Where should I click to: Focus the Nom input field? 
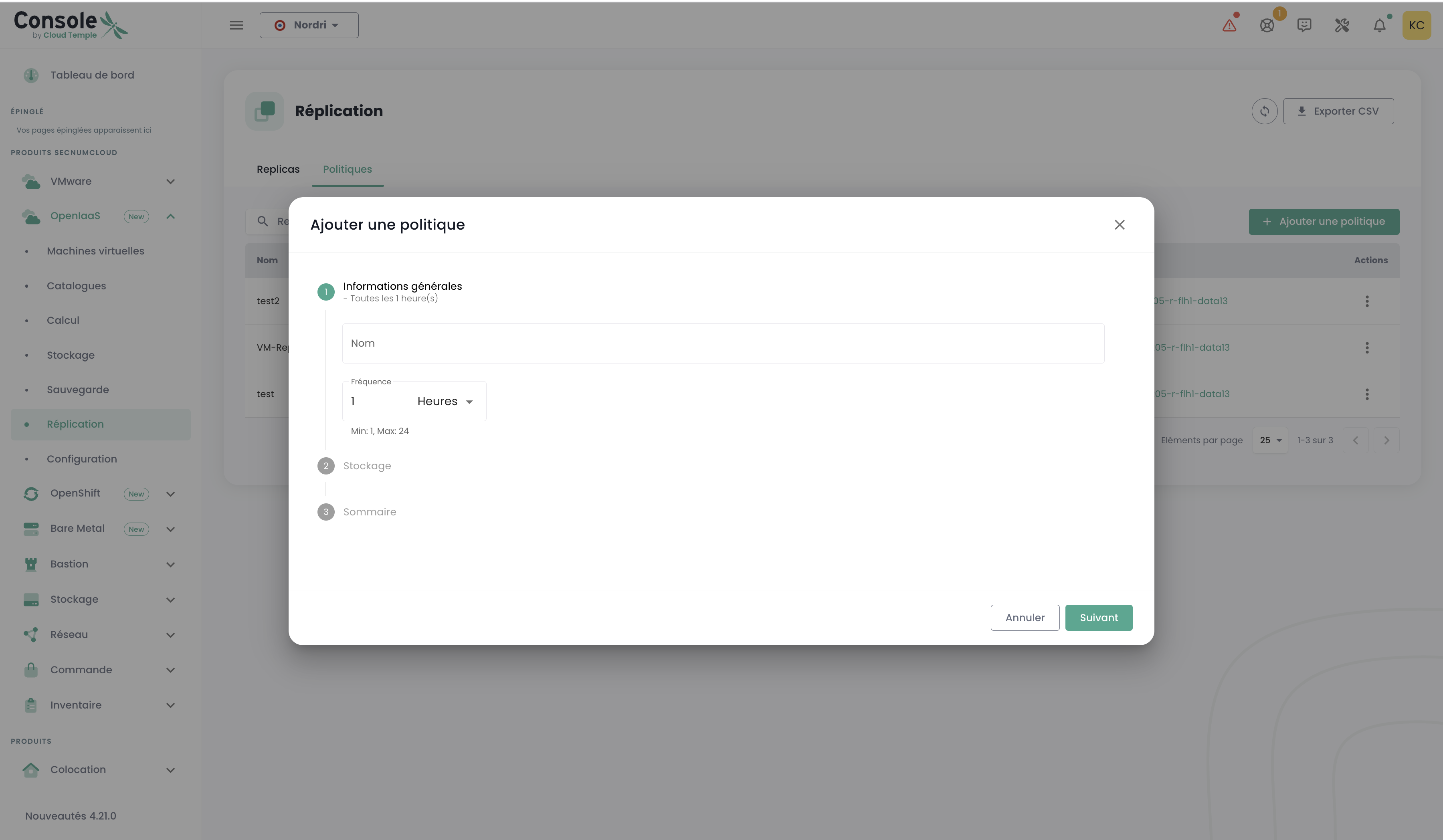click(x=723, y=343)
